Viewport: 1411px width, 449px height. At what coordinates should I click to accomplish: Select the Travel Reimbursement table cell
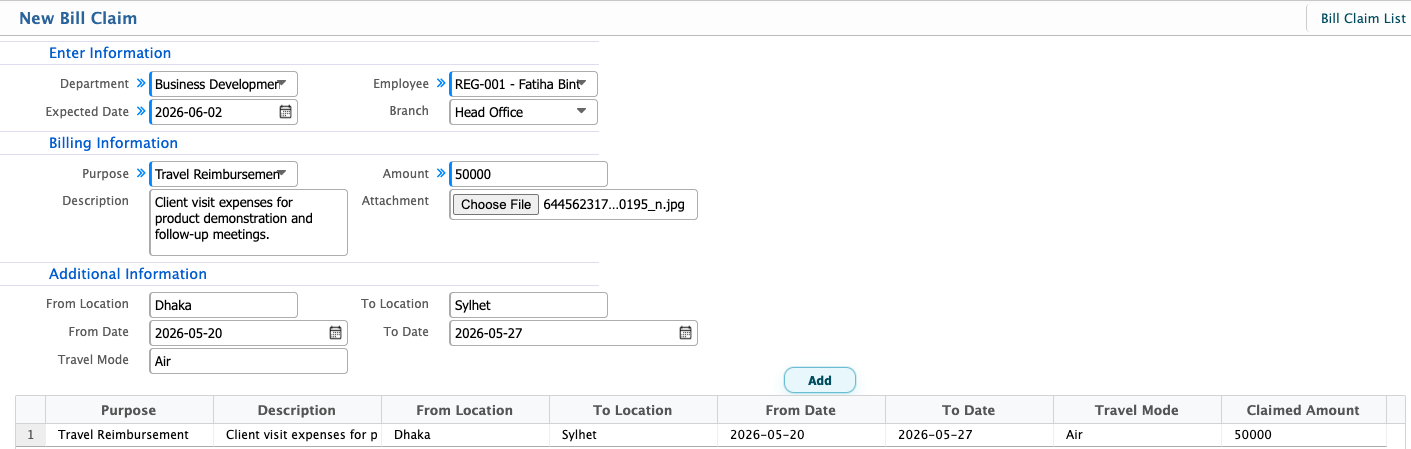coord(129,435)
